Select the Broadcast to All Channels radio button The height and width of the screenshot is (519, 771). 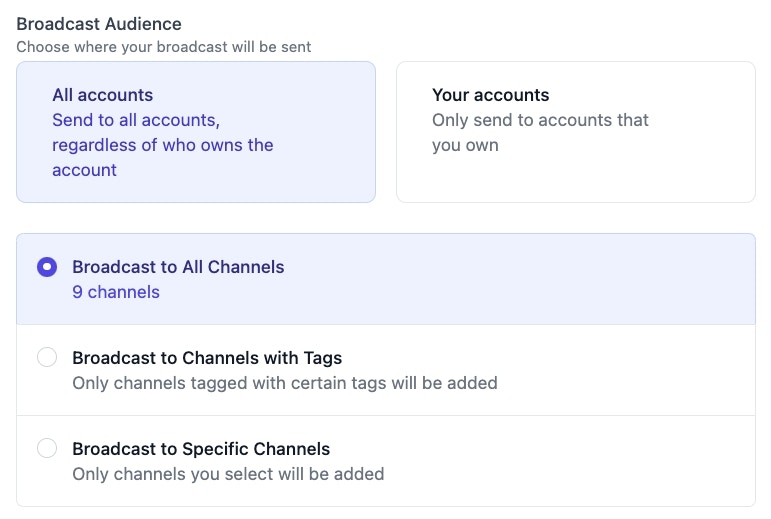coord(47,267)
